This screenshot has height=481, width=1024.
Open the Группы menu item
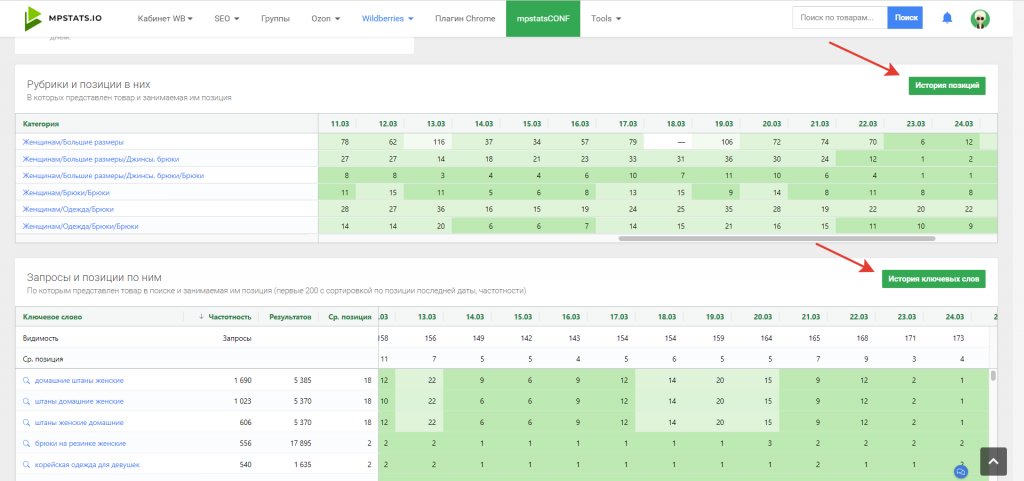[x=276, y=18]
